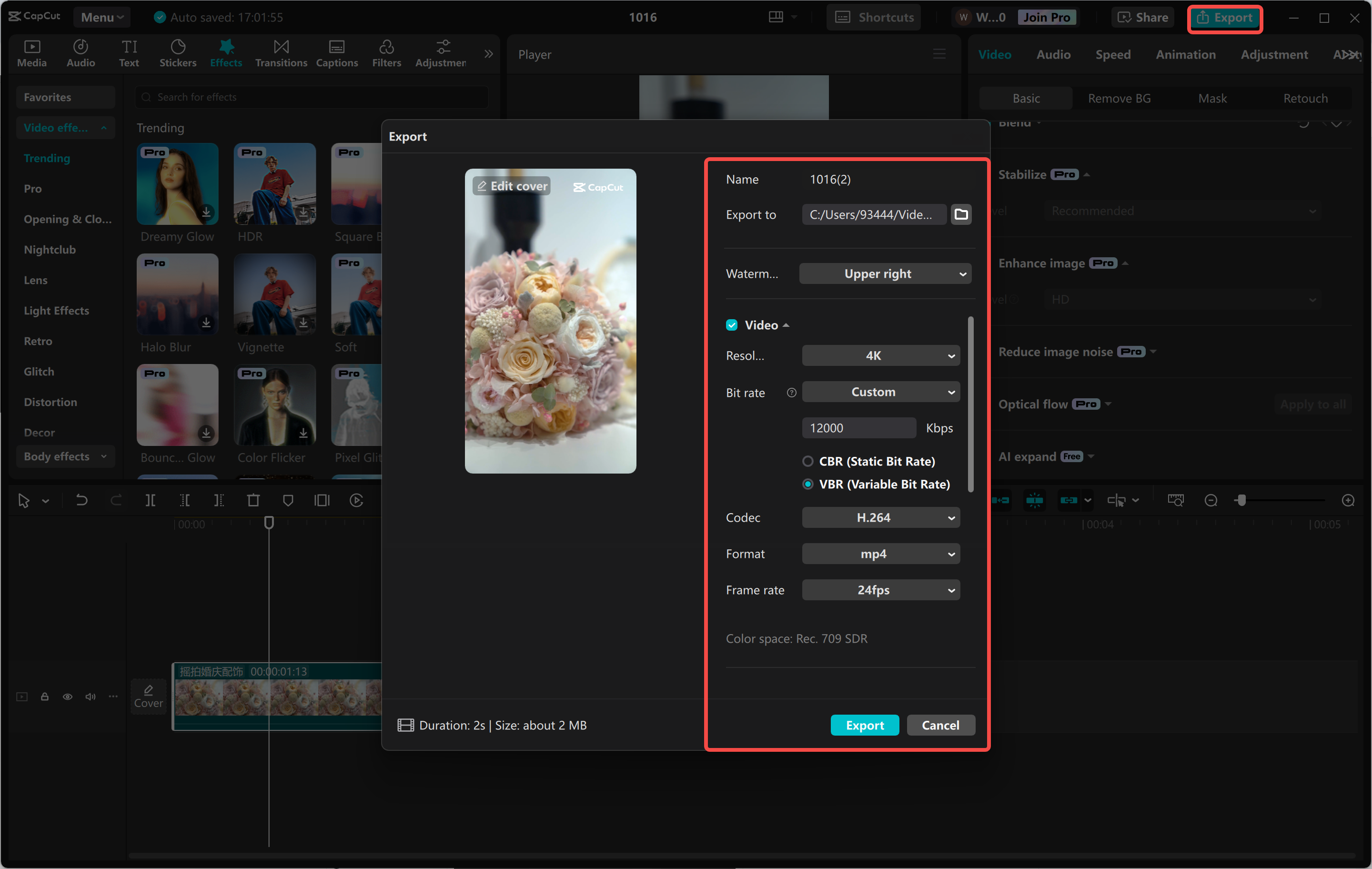Select the Transitions tool
This screenshot has height=869, width=1372.
click(281, 53)
